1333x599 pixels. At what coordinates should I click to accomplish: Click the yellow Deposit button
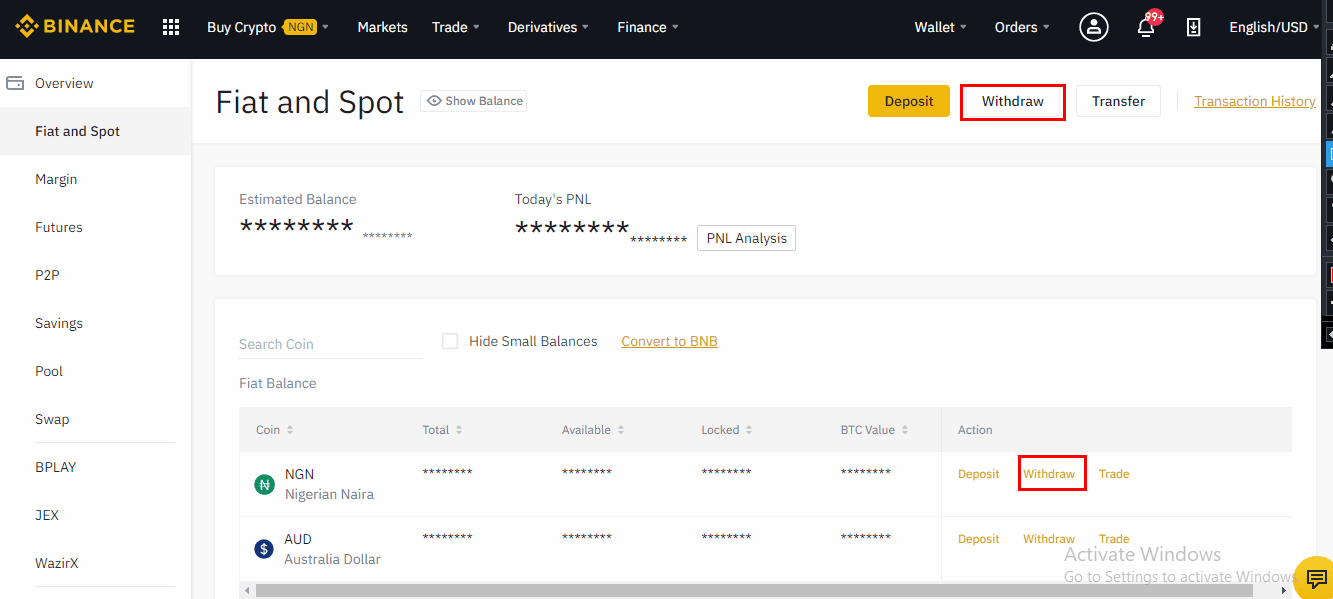pos(909,101)
